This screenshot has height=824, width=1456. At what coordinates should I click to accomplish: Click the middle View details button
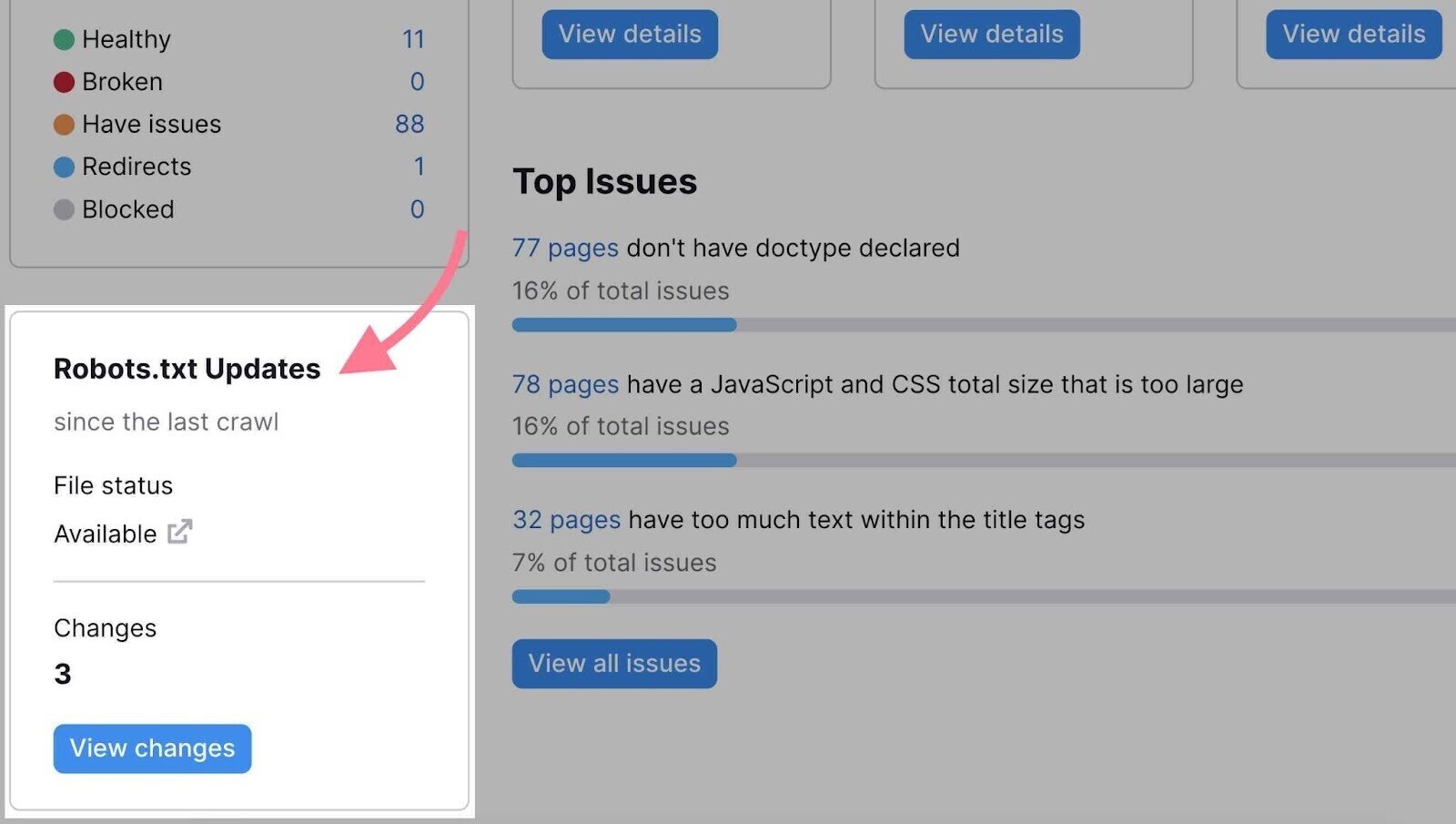click(x=991, y=34)
